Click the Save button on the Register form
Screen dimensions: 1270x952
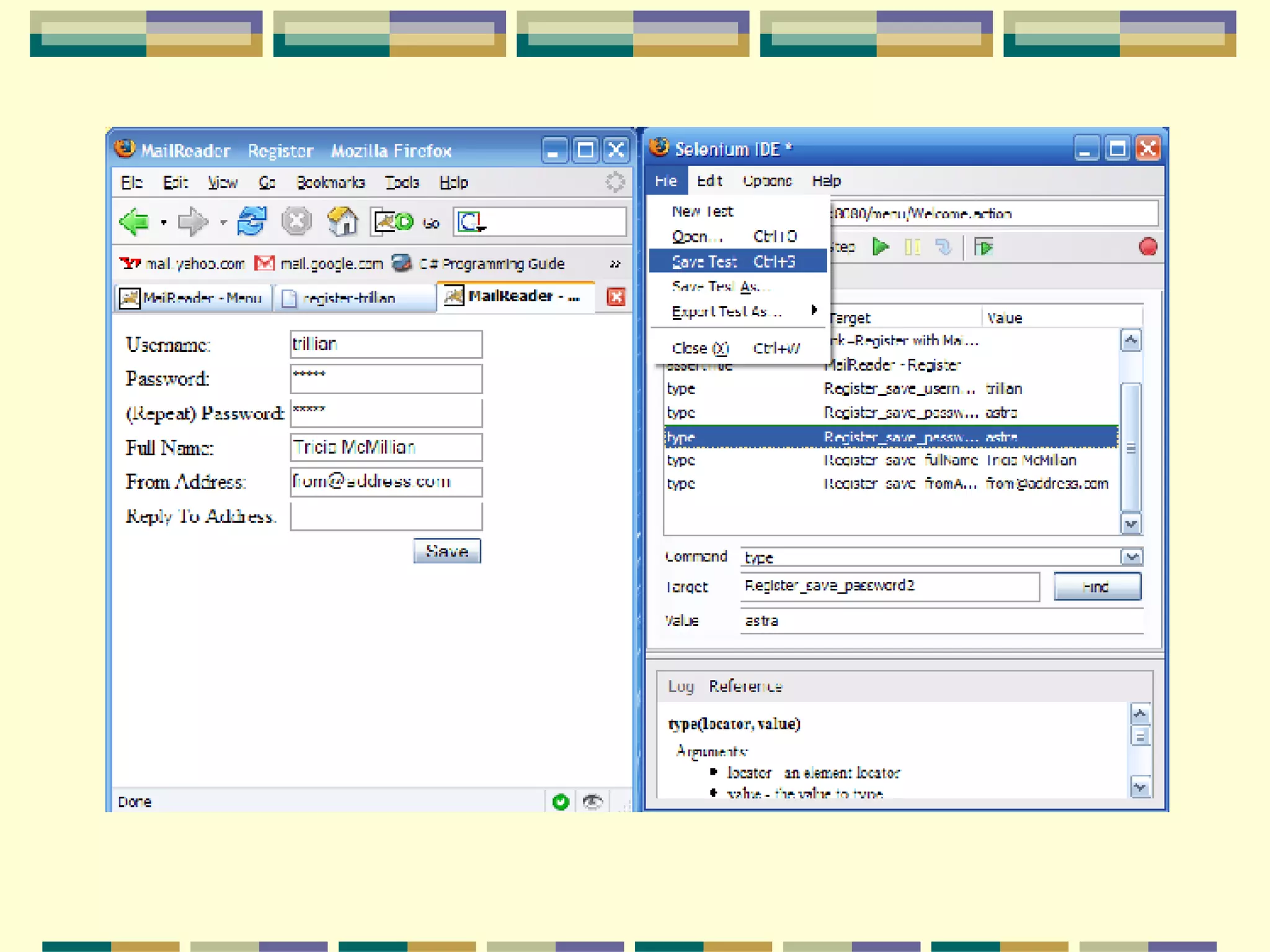446,551
